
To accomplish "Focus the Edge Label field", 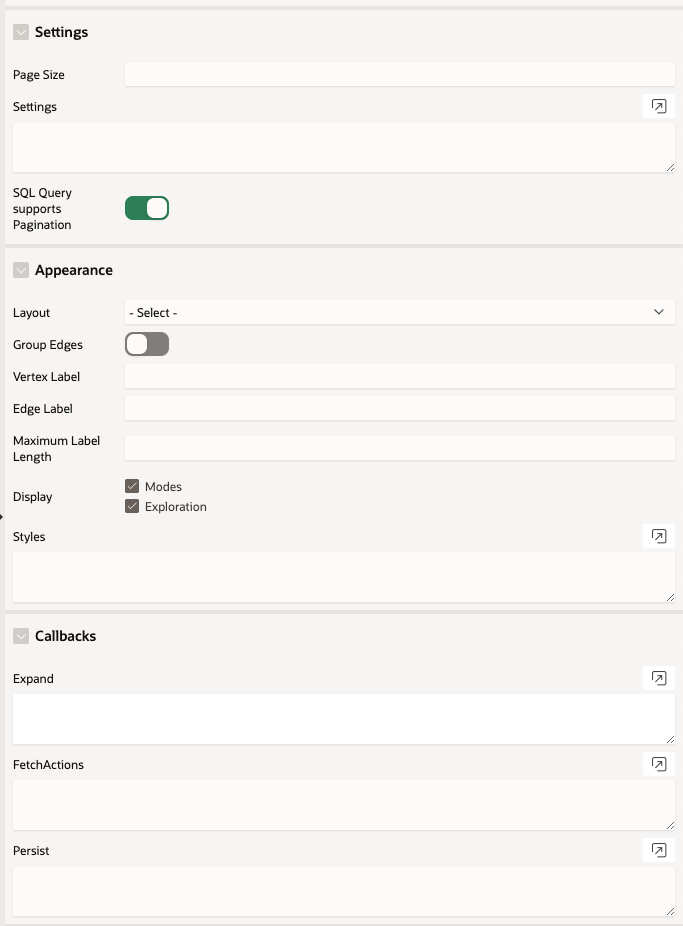I will [x=400, y=408].
